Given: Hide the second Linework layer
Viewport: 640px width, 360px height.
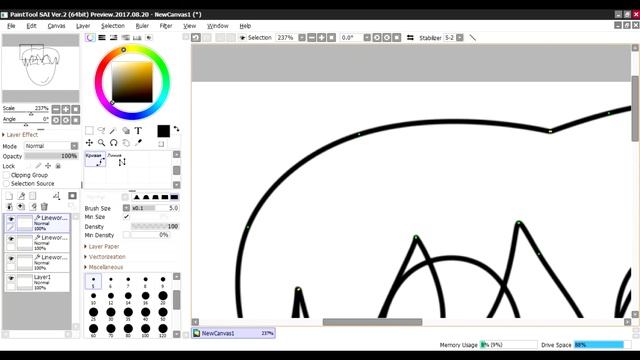Looking at the screenshot, I should pos(11,239).
